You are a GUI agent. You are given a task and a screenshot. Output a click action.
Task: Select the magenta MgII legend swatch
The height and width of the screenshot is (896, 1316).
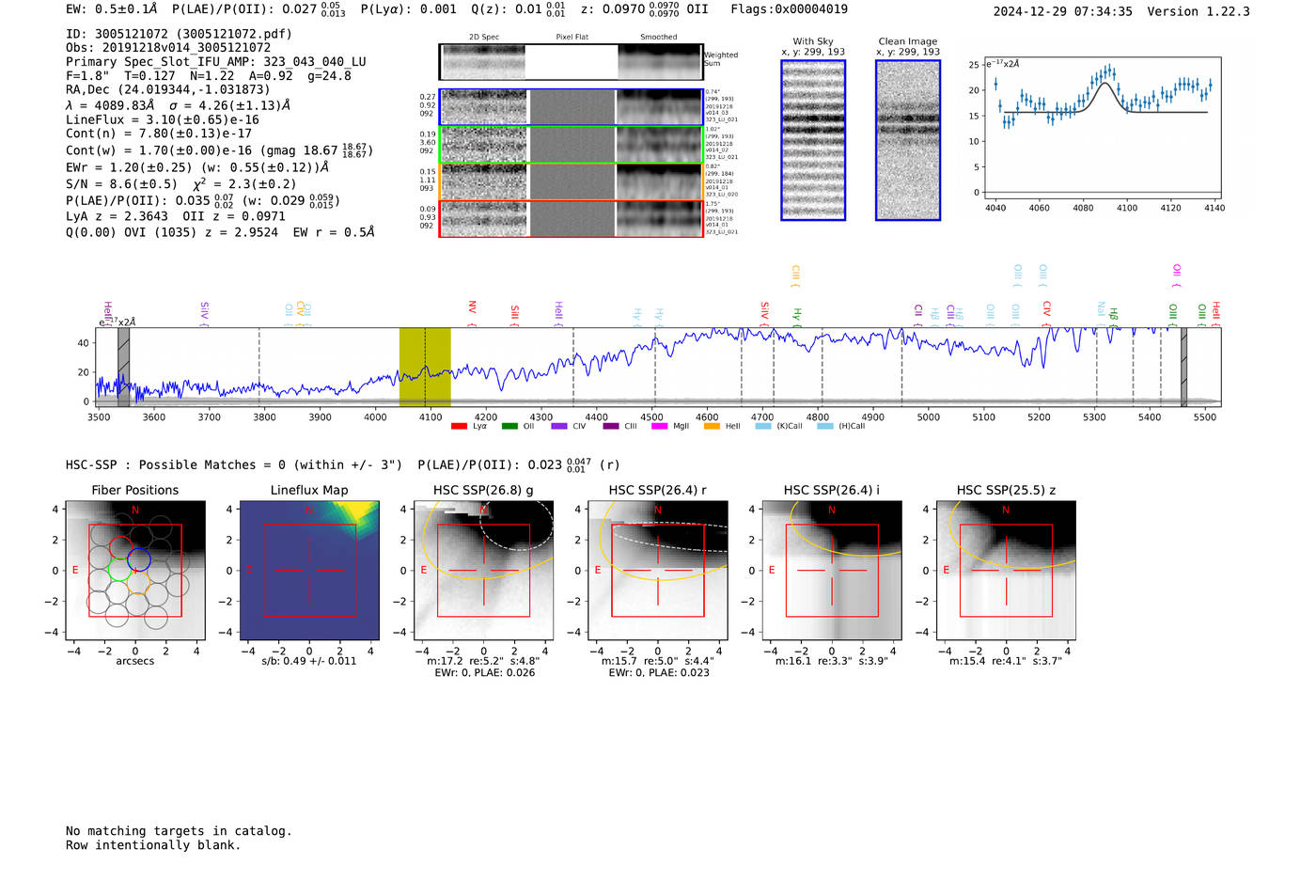658,427
